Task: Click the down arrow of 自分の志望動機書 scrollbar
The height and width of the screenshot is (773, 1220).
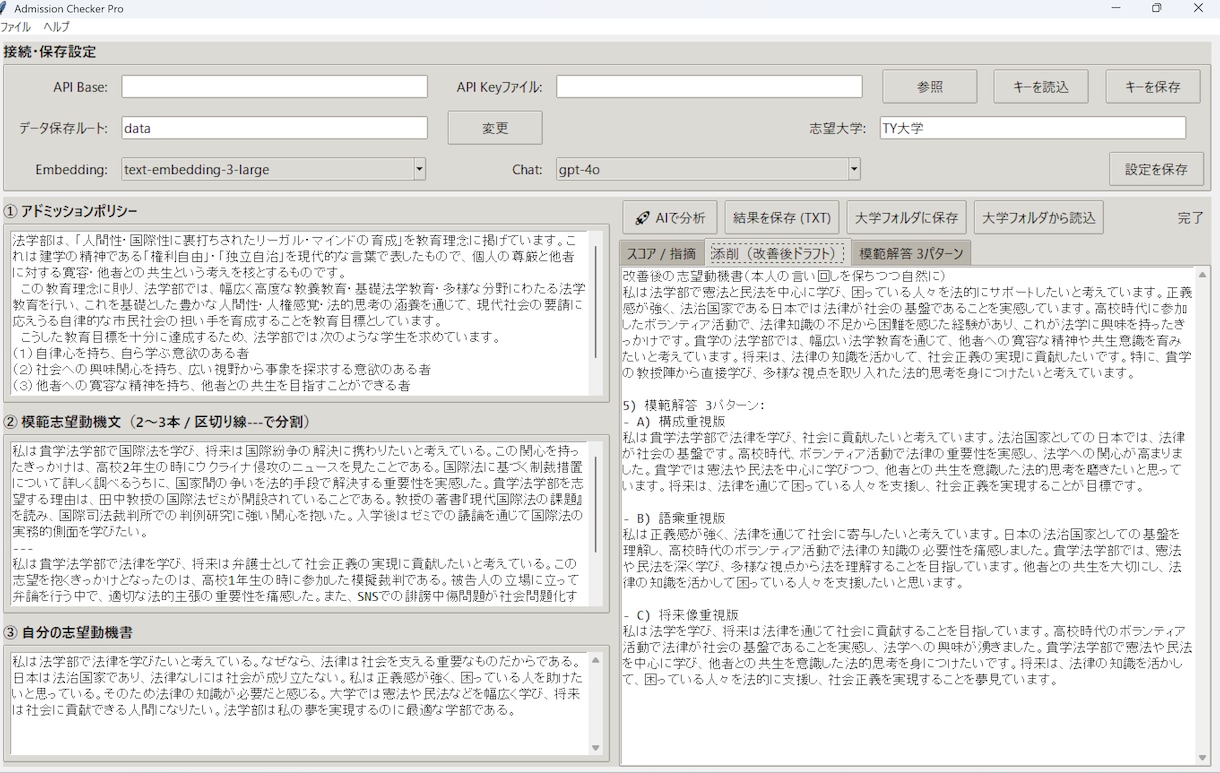Action: click(x=596, y=747)
